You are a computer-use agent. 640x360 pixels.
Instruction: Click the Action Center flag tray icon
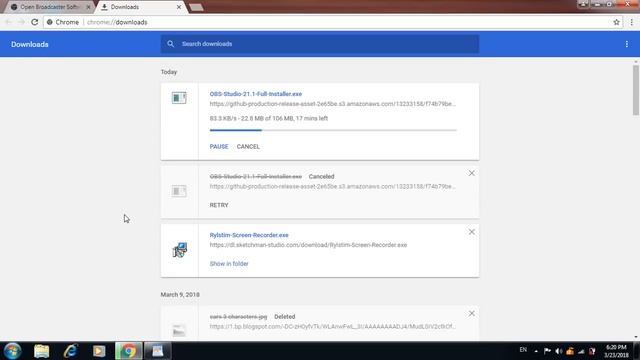(x=547, y=351)
